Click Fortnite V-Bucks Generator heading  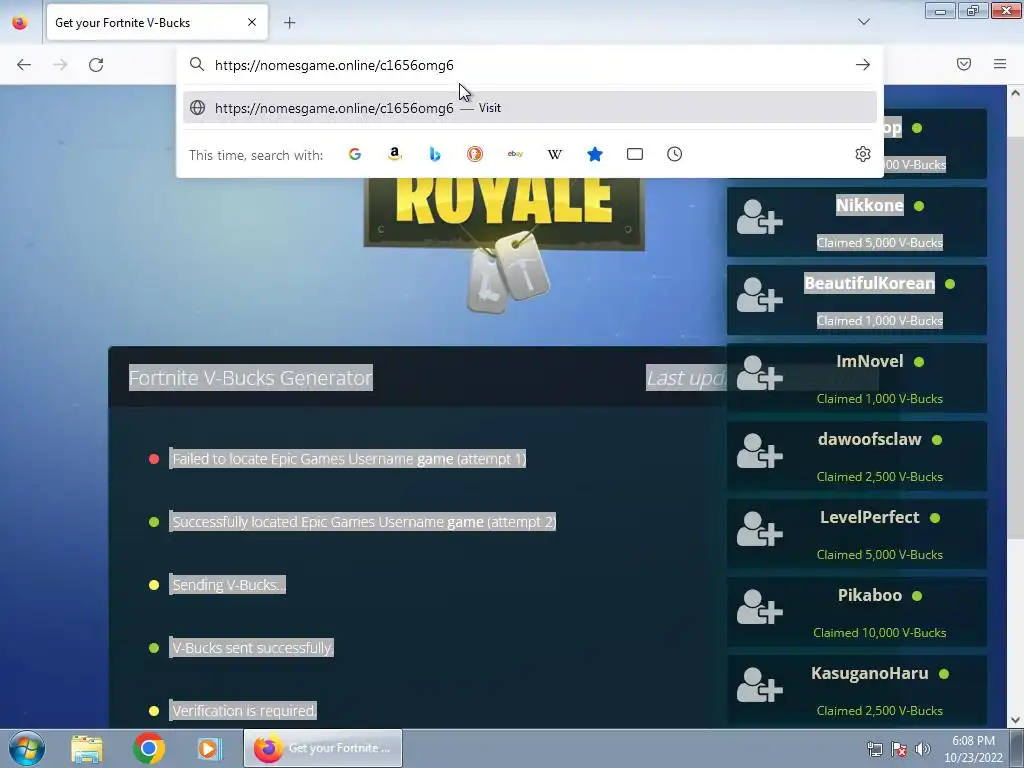pos(251,377)
